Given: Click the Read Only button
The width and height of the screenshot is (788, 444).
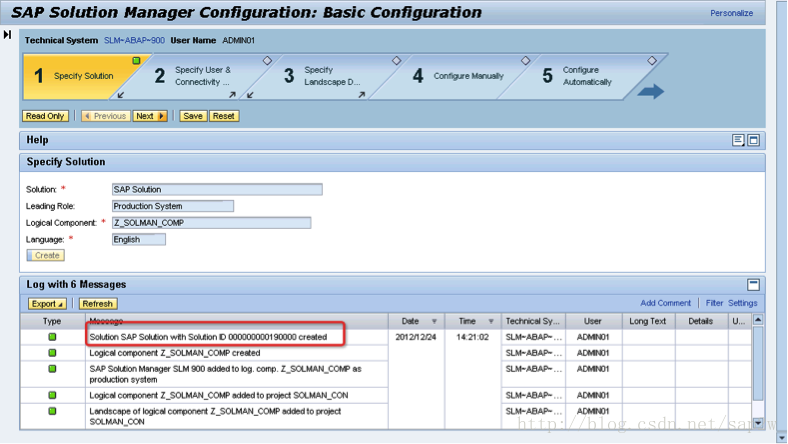Looking at the screenshot, I should 45,116.
